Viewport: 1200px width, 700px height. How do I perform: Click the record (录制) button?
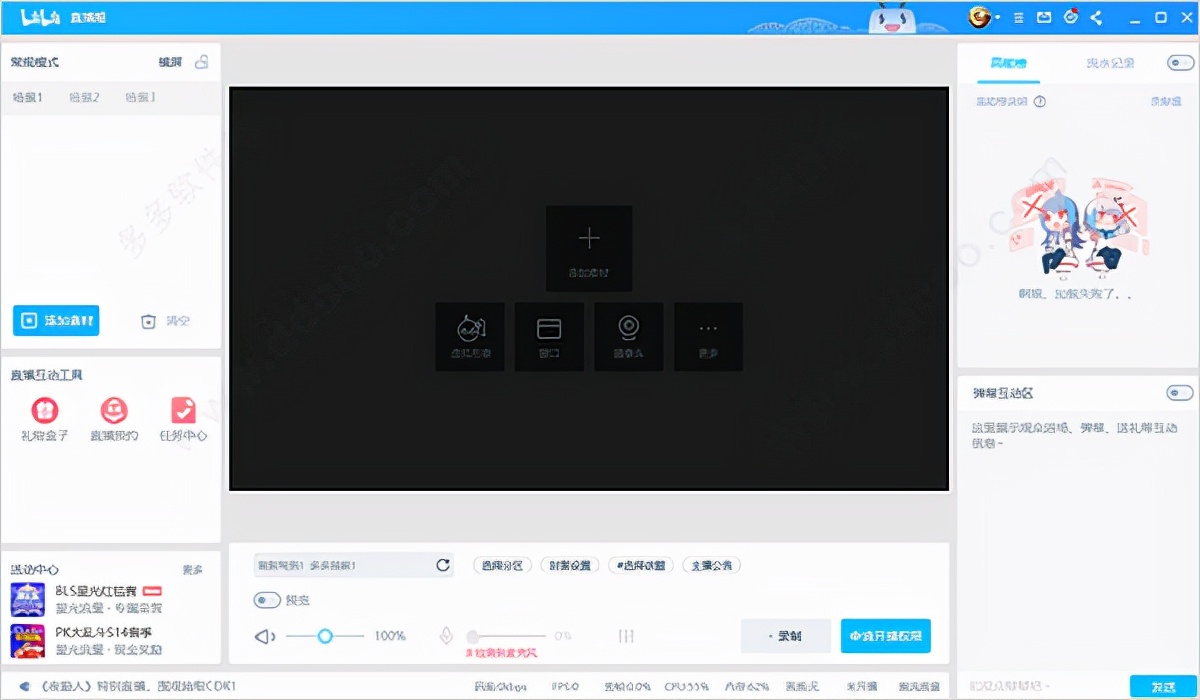click(785, 636)
